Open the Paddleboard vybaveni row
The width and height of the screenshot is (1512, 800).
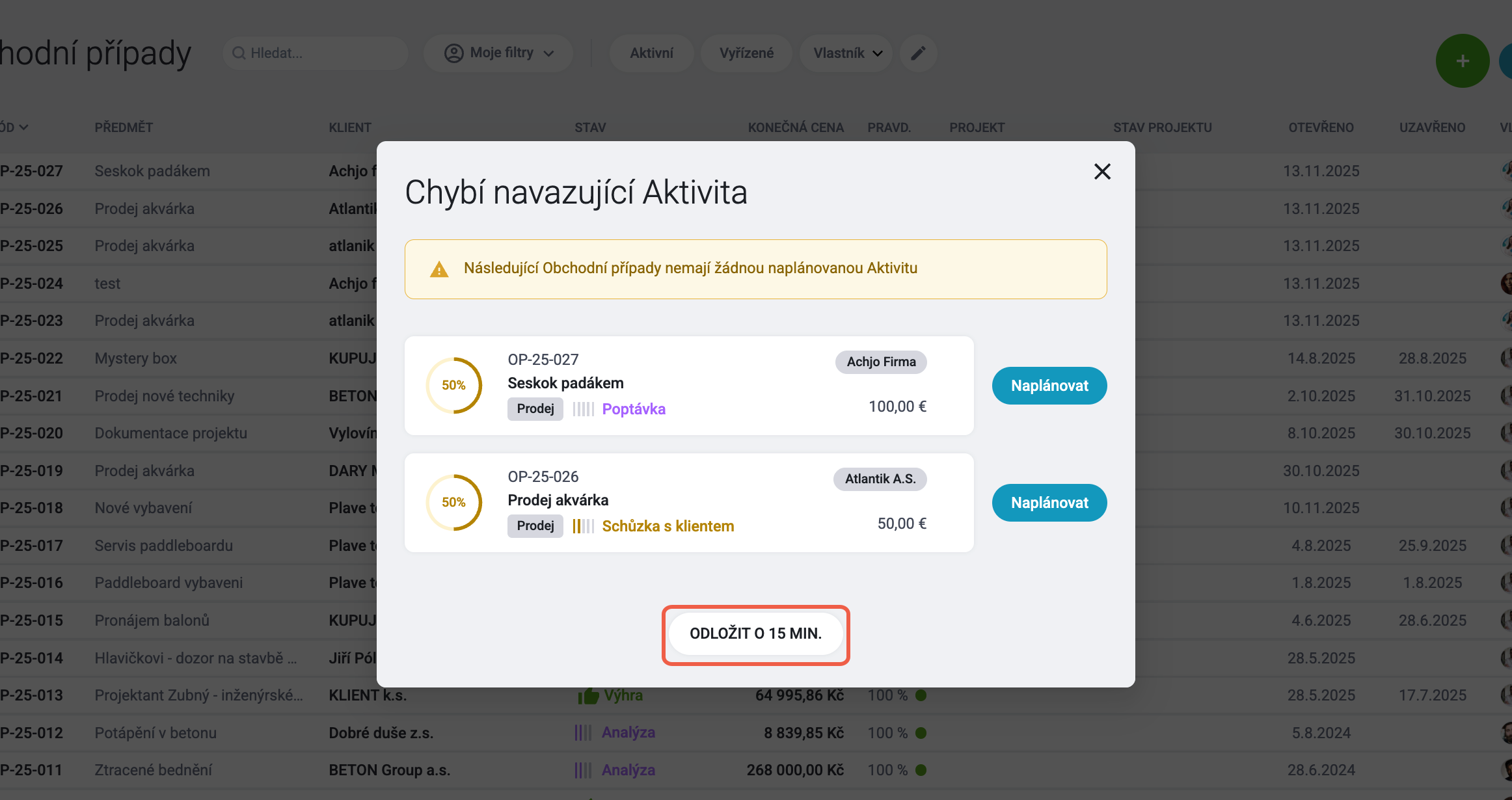[169, 583]
